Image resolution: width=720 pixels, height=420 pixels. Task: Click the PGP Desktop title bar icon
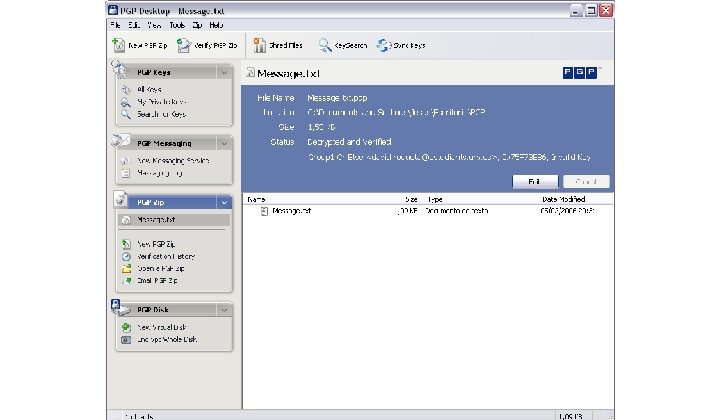[x=113, y=10]
